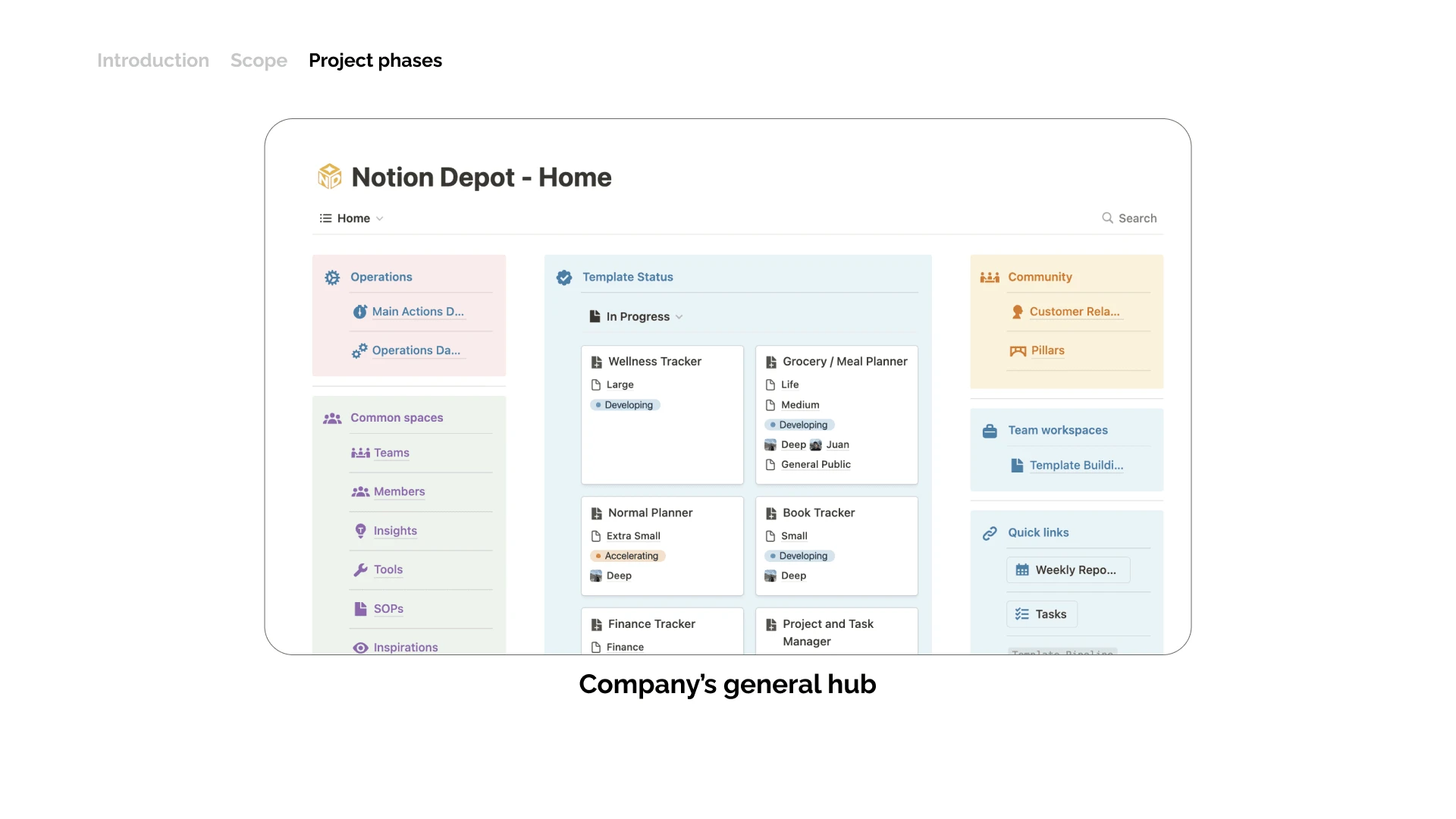Expand the In Progress view dropdown
The width and height of the screenshot is (1456, 819).
pyautogui.click(x=679, y=317)
